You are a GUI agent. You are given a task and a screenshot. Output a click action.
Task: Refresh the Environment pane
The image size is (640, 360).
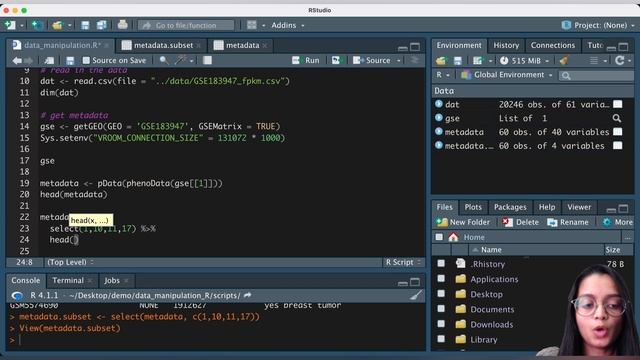[620, 60]
